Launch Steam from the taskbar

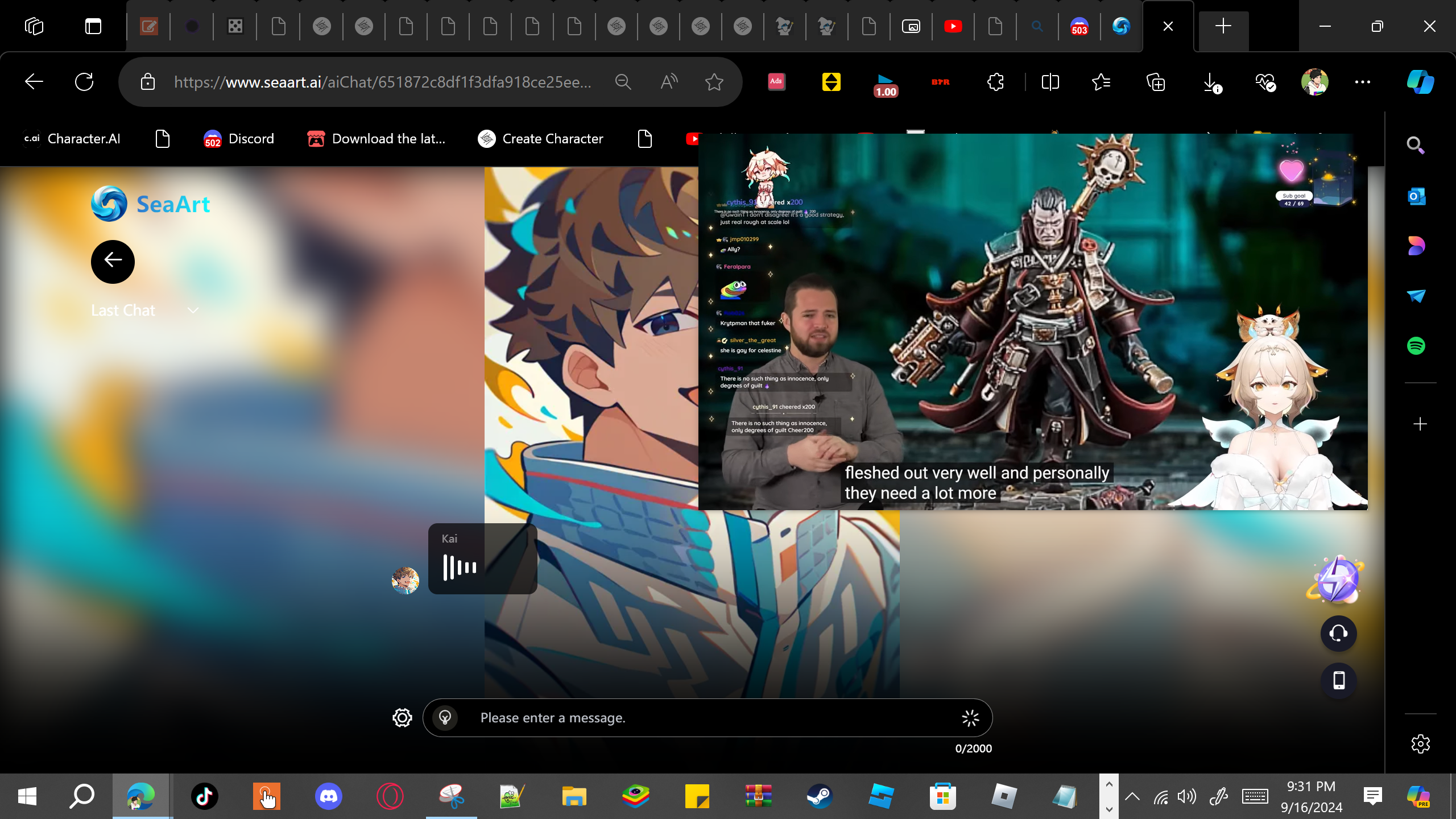click(x=820, y=796)
